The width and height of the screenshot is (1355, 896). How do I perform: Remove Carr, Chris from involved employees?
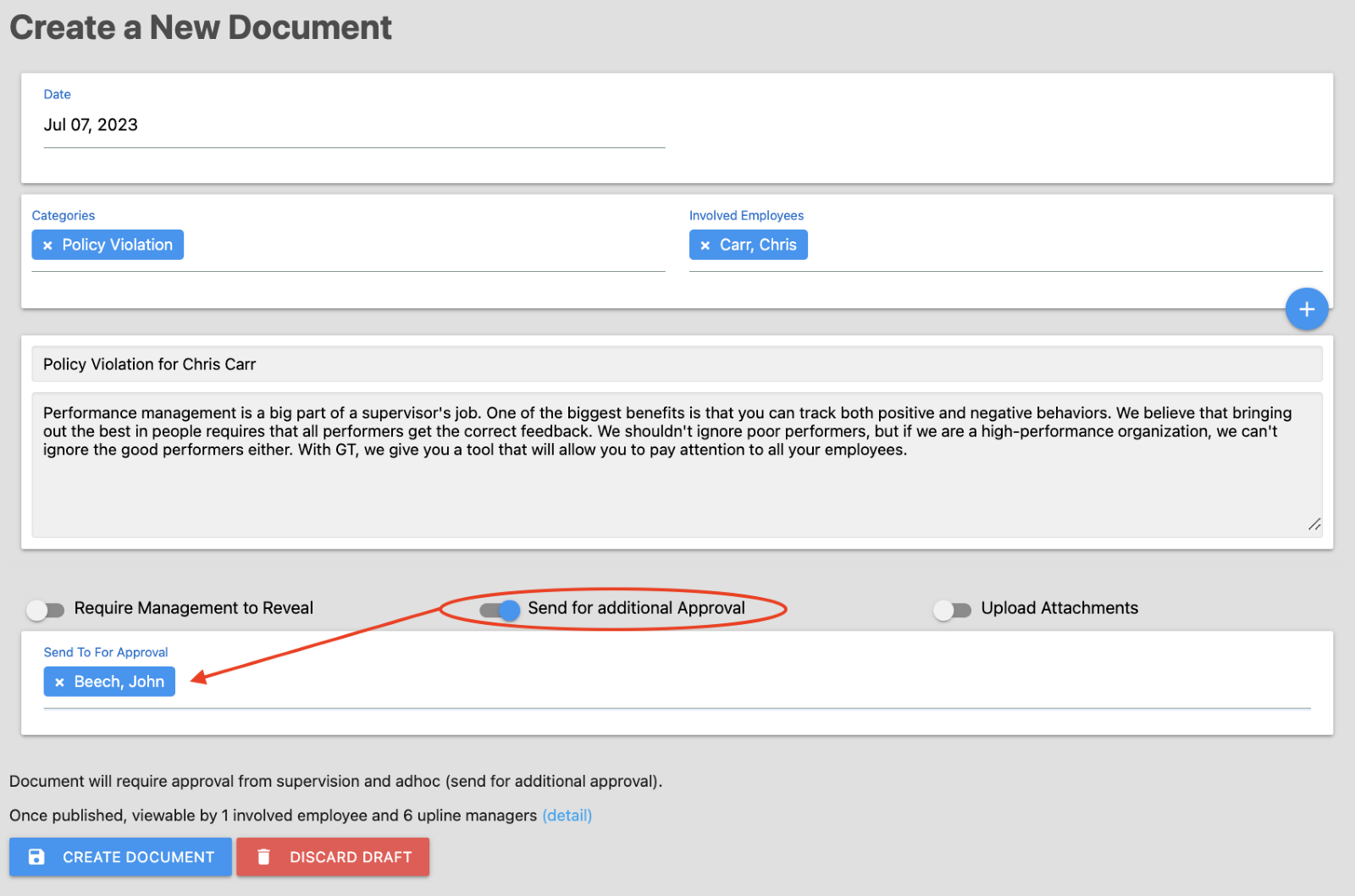[705, 246]
